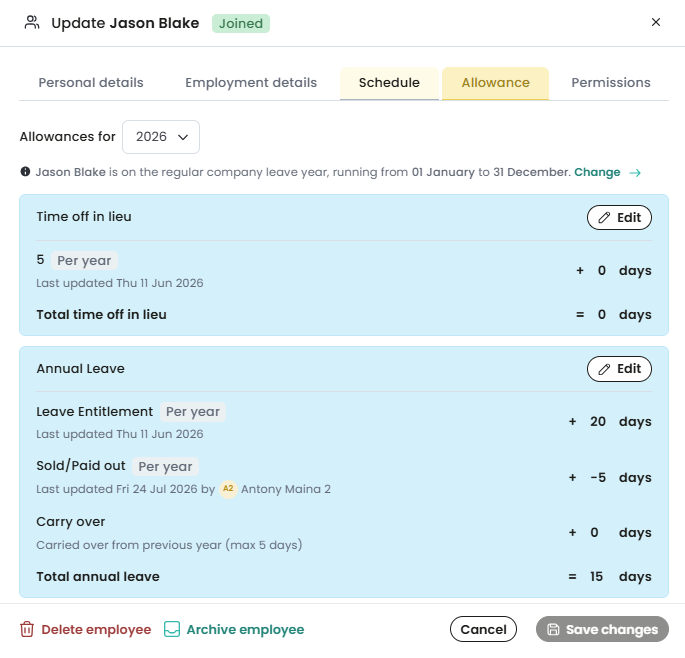This screenshot has width=685, height=658.
Task: Click the Archive employee link
Action: 245,629
